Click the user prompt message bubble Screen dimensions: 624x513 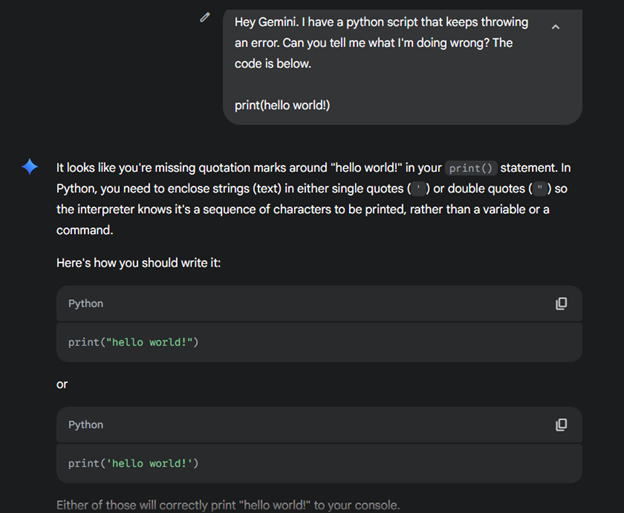tap(402, 85)
